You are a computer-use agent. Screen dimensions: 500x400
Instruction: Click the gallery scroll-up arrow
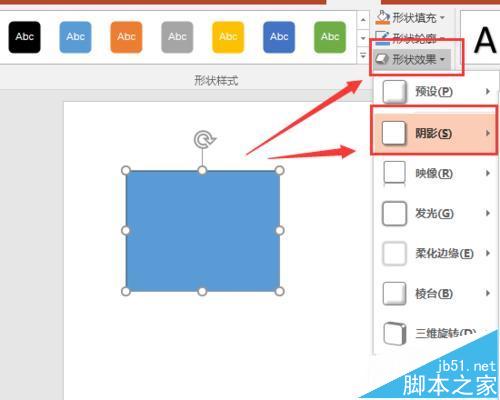point(363,19)
